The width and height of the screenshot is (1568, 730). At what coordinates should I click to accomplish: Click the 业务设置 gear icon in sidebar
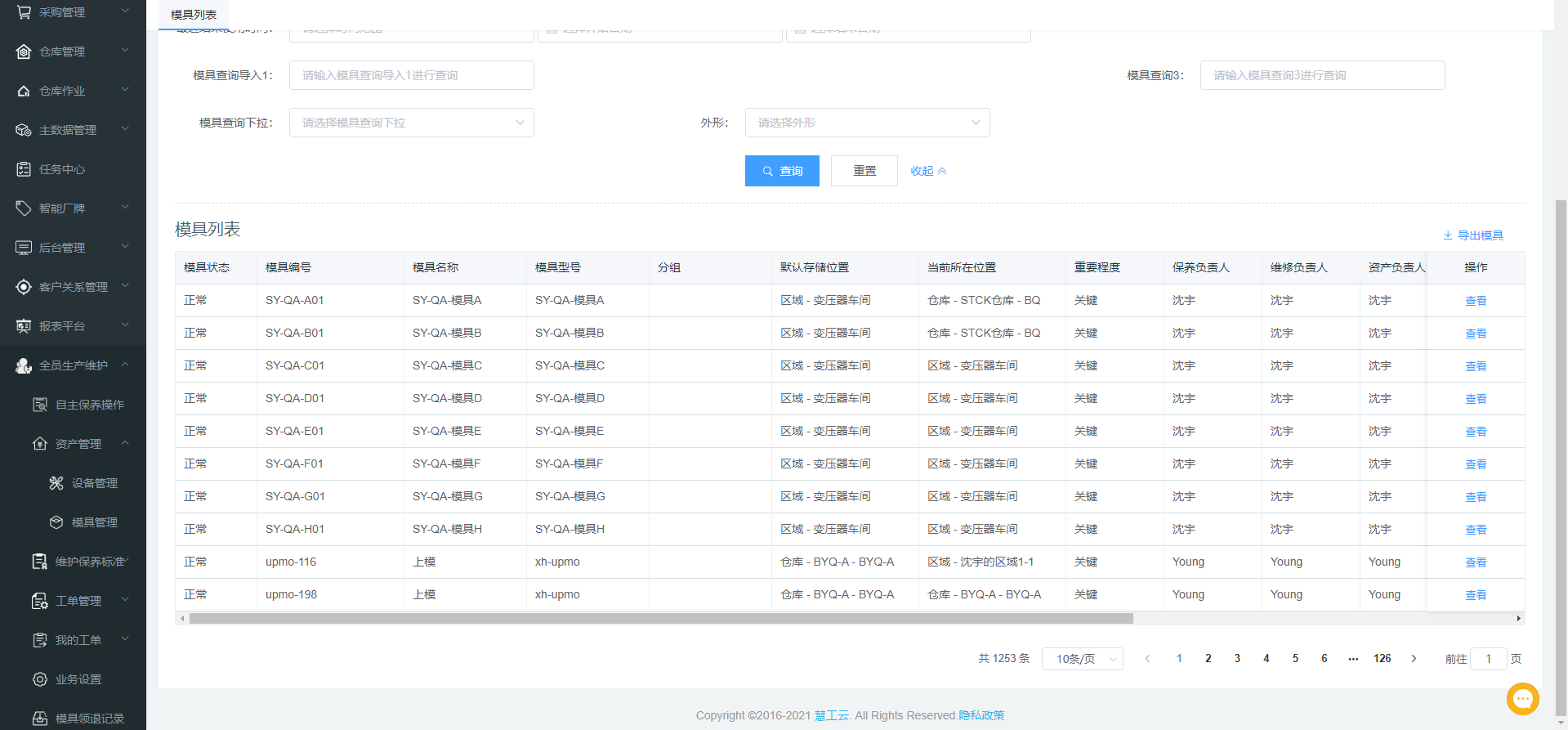[x=40, y=679]
